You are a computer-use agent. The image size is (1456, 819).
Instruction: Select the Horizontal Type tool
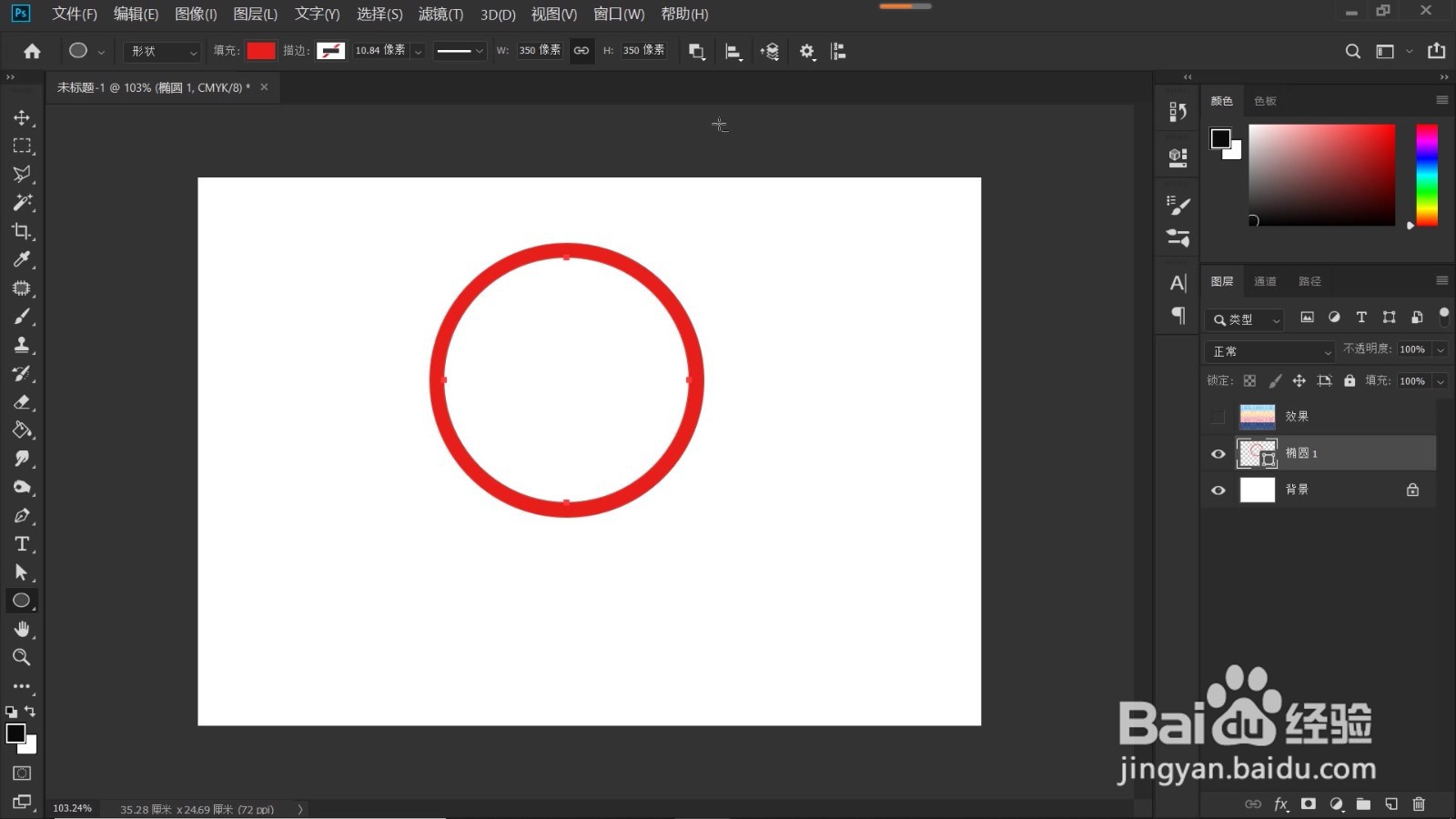click(x=22, y=543)
